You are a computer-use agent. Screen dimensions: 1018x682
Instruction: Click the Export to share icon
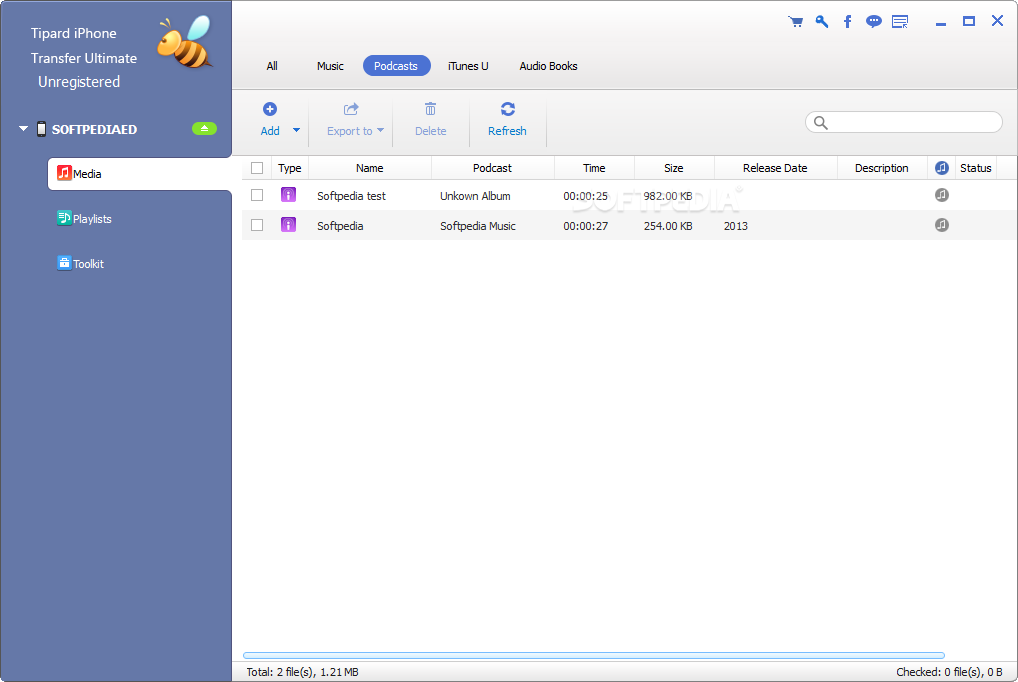tap(351, 109)
